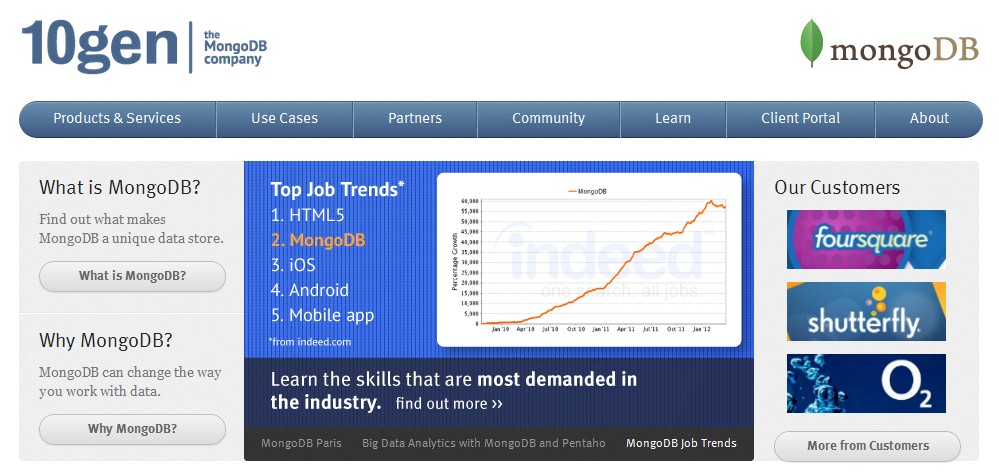Image resolution: width=999 pixels, height=476 pixels.
Task: Switch to the MongoDB Paris slide
Action: (301, 444)
